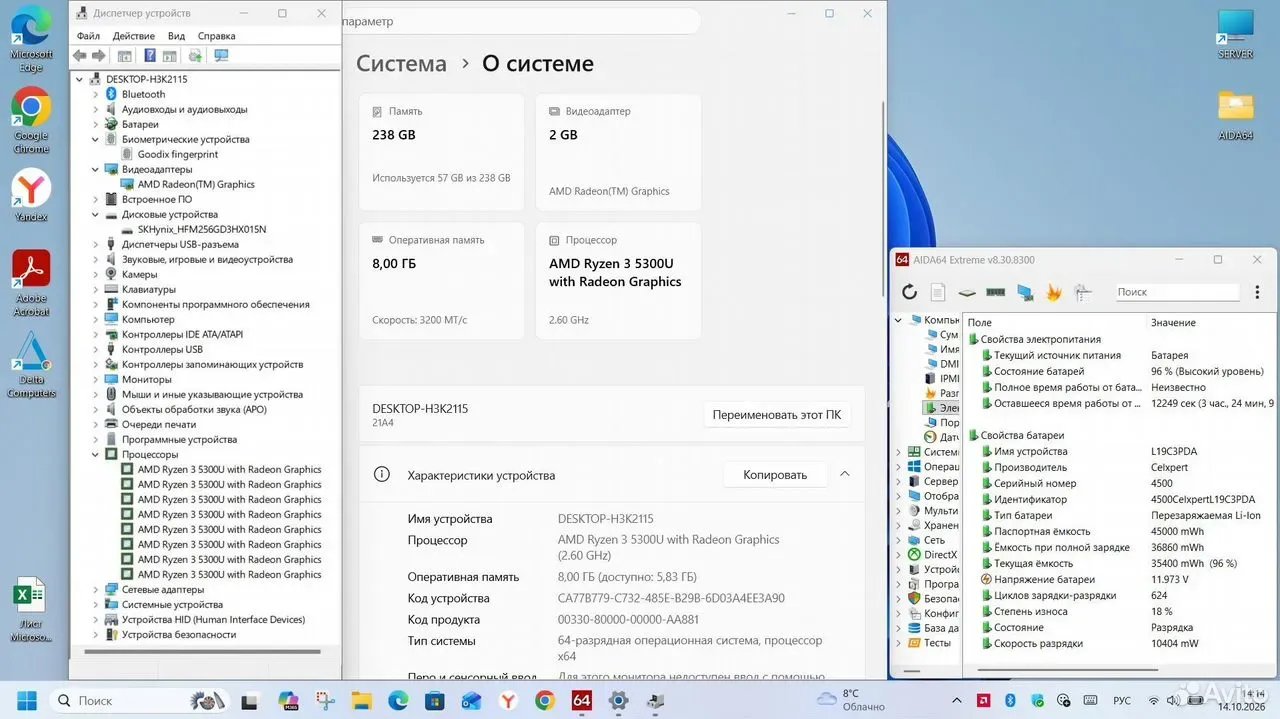This screenshot has width=1280, height=719.
Task: Collapse Процессоры node in Device Manager
Action: click(96, 454)
